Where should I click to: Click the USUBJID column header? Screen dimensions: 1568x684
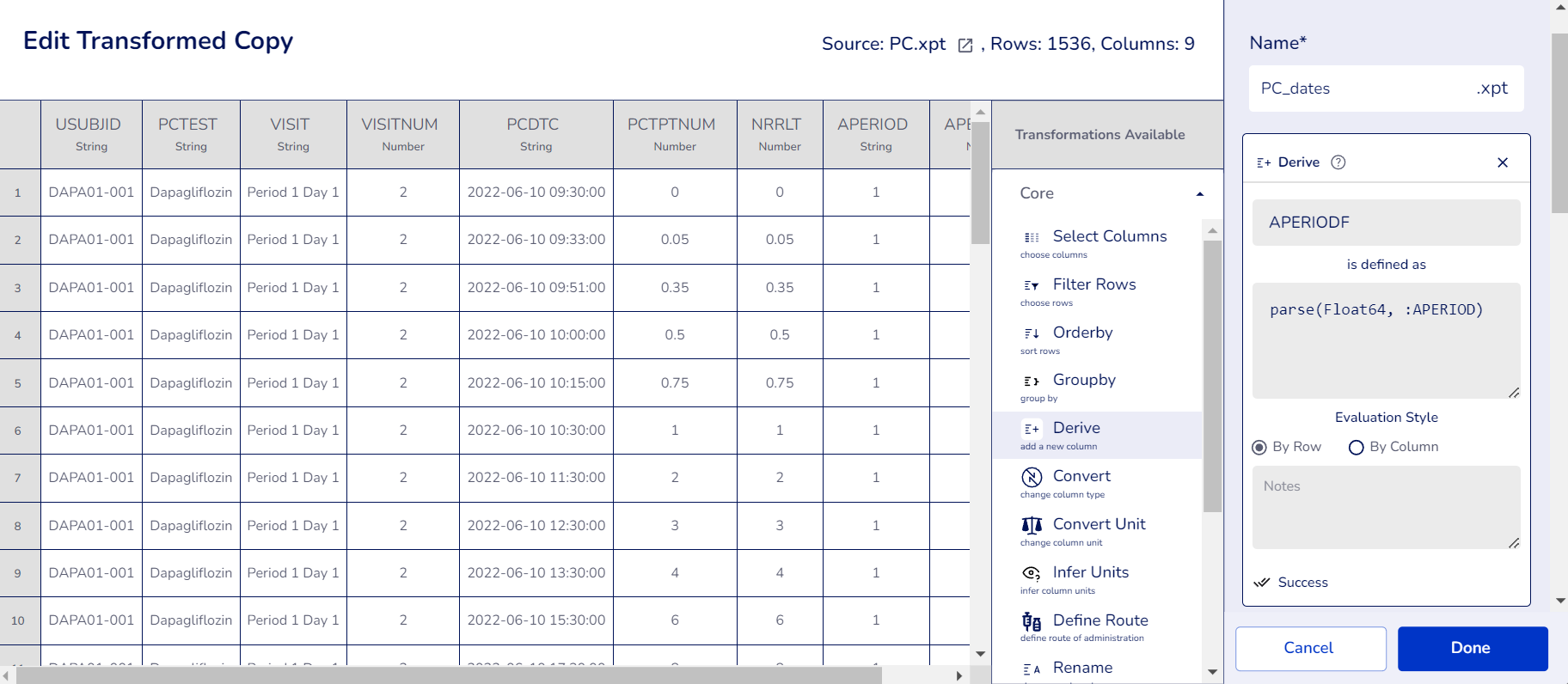(91, 135)
